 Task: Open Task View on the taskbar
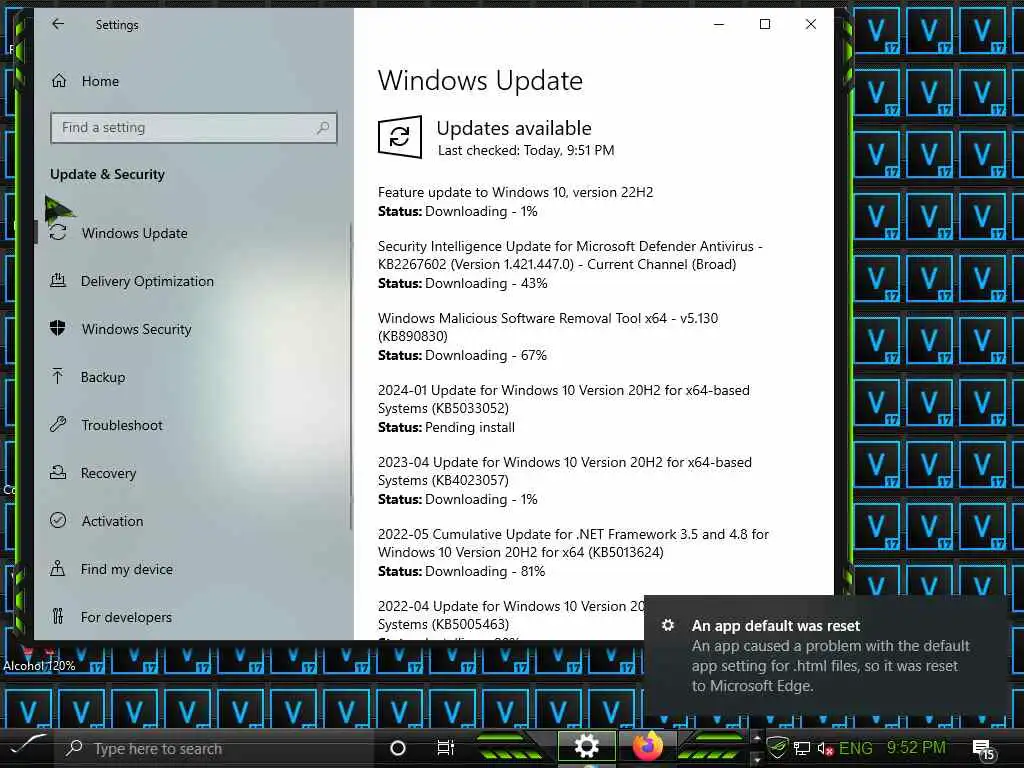coord(445,748)
